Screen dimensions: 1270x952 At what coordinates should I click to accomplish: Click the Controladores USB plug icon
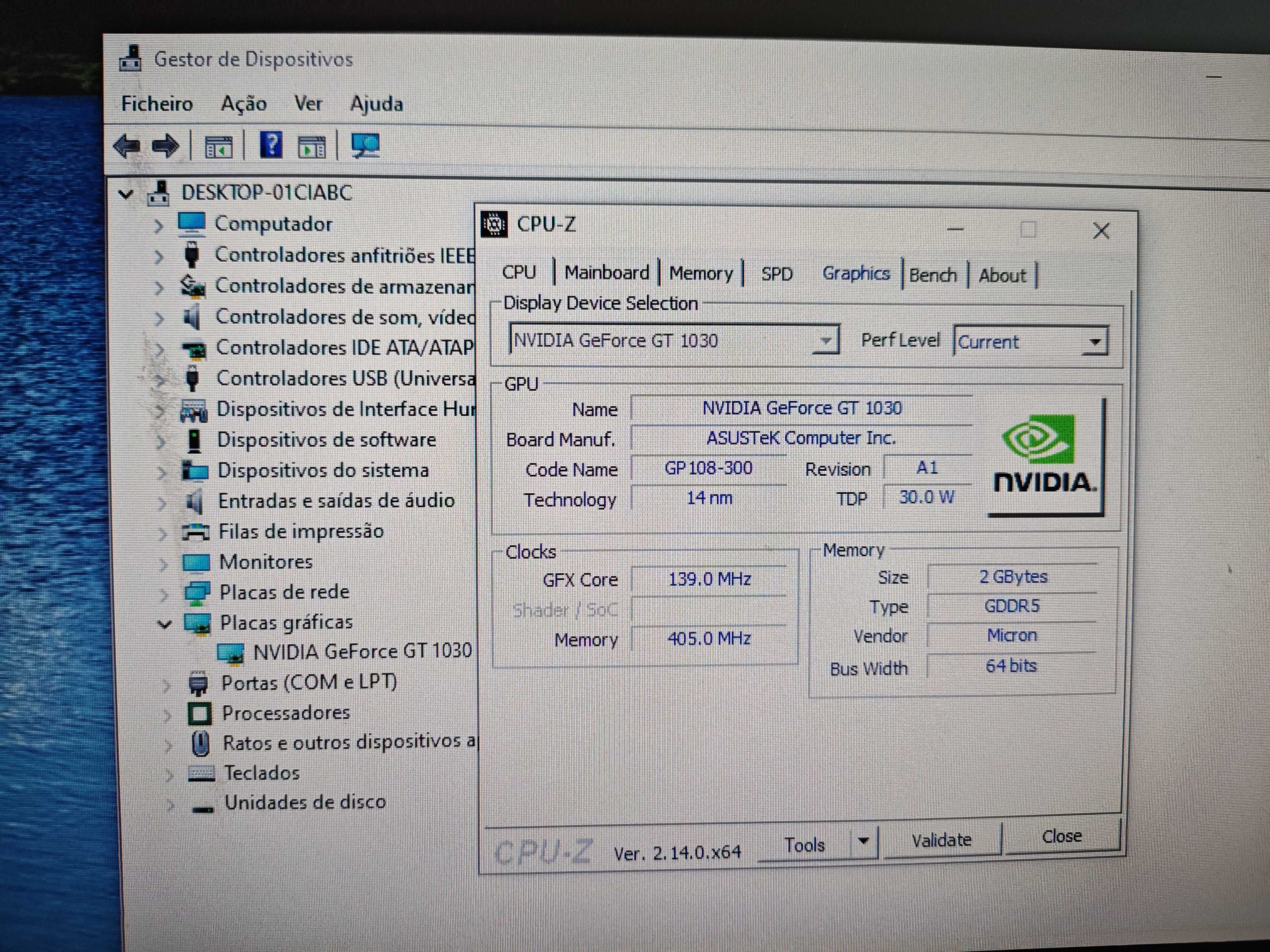coord(193,379)
